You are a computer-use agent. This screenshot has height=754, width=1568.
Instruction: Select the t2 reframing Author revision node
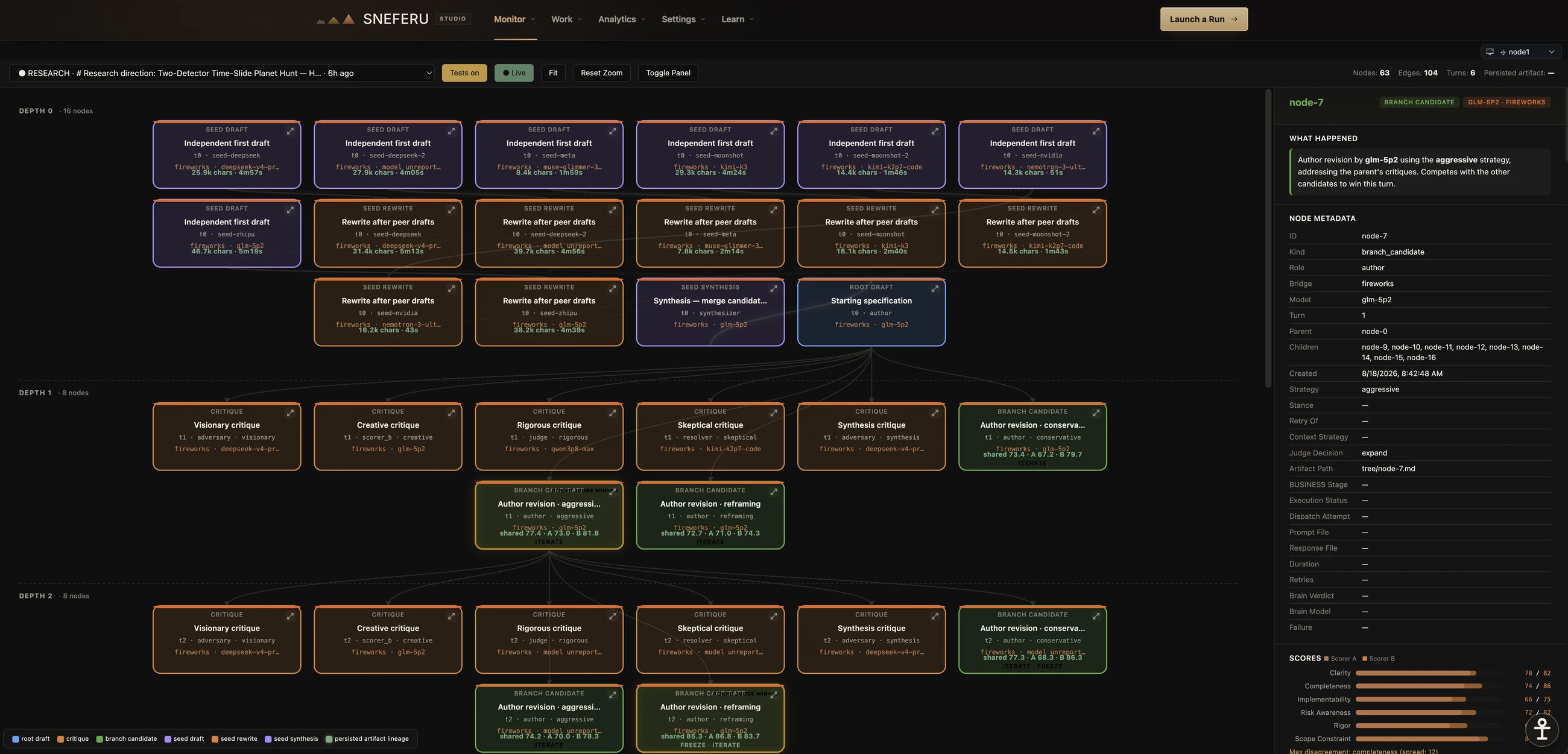coord(710,718)
